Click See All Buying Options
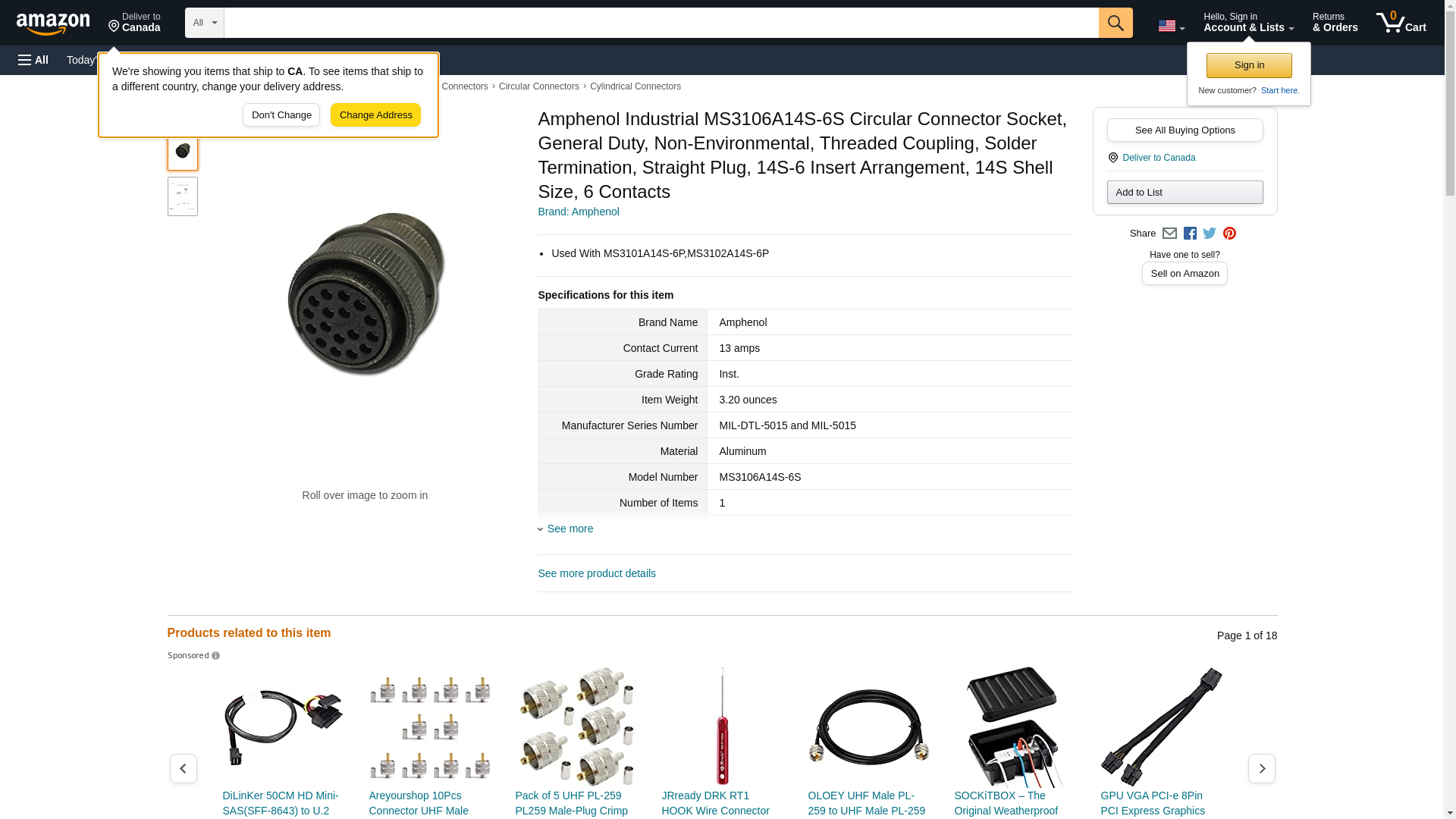This screenshot has height=819, width=1456. [1185, 130]
